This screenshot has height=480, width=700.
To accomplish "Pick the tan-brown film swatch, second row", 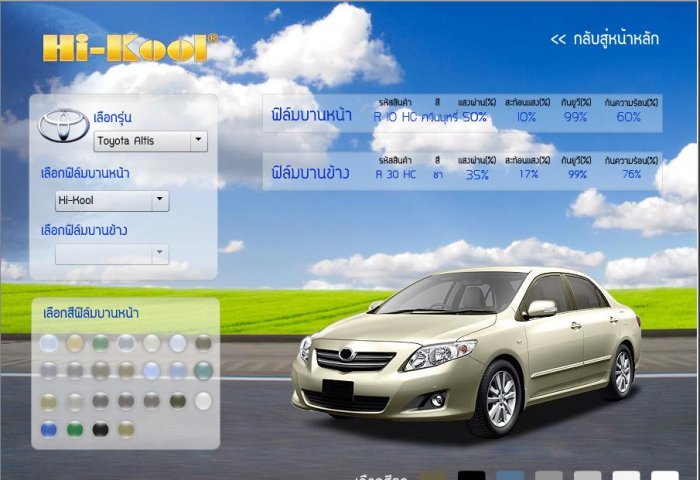I will 126,371.
